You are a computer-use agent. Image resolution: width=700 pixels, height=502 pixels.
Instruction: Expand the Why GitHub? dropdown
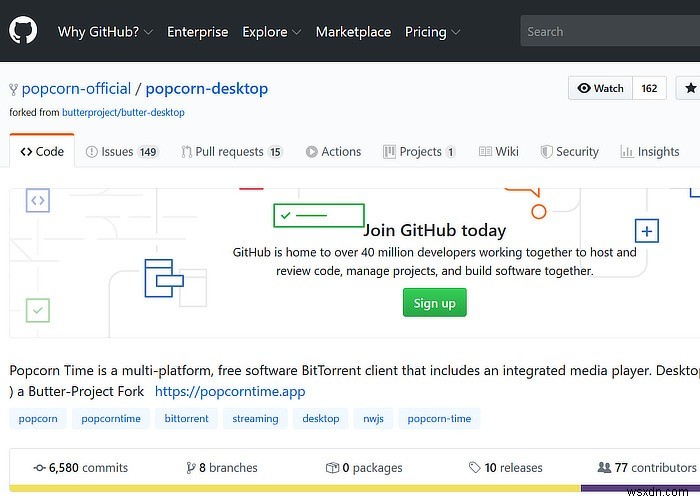[105, 32]
